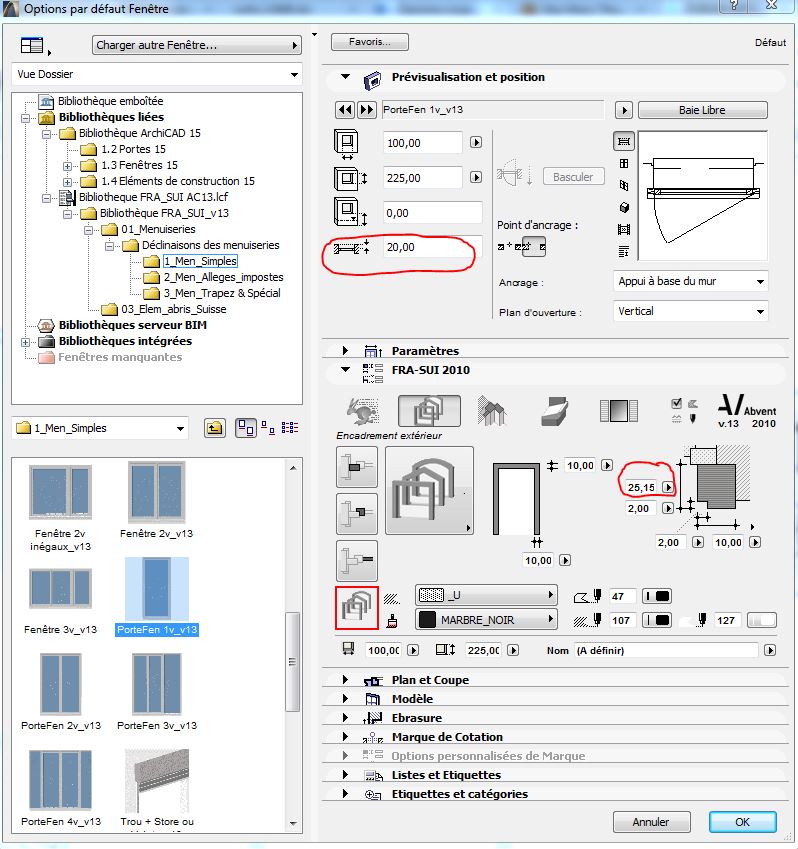Select the preview picture filmstrip icon

(x=624, y=230)
